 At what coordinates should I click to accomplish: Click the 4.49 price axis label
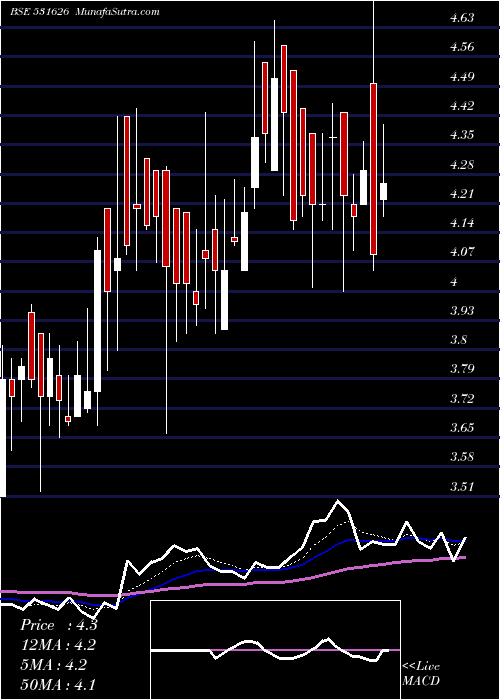[x=462, y=77]
